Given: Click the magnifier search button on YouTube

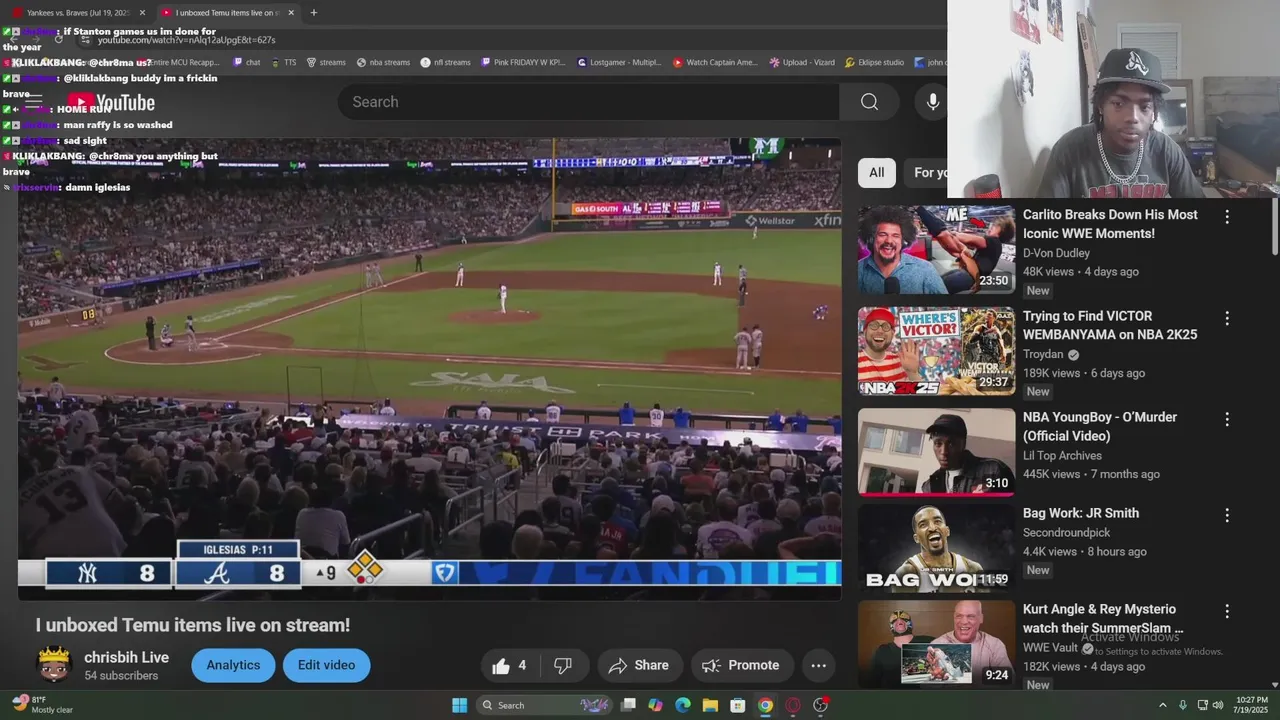Looking at the screenshot, I should coord(869,102).
